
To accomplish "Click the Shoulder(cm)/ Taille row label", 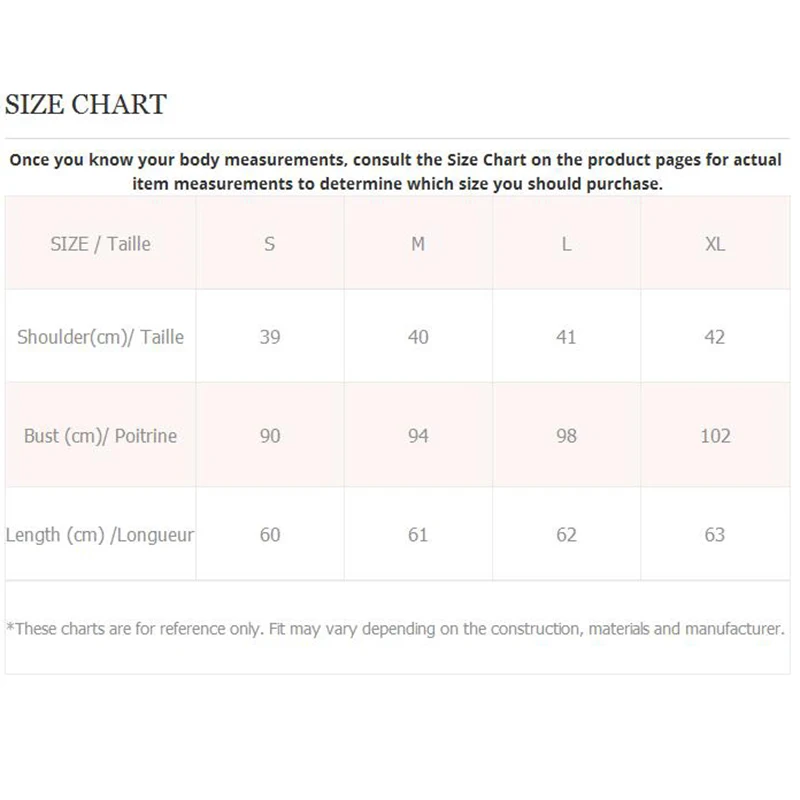I will pyautogui.click(x=100, y=337).
